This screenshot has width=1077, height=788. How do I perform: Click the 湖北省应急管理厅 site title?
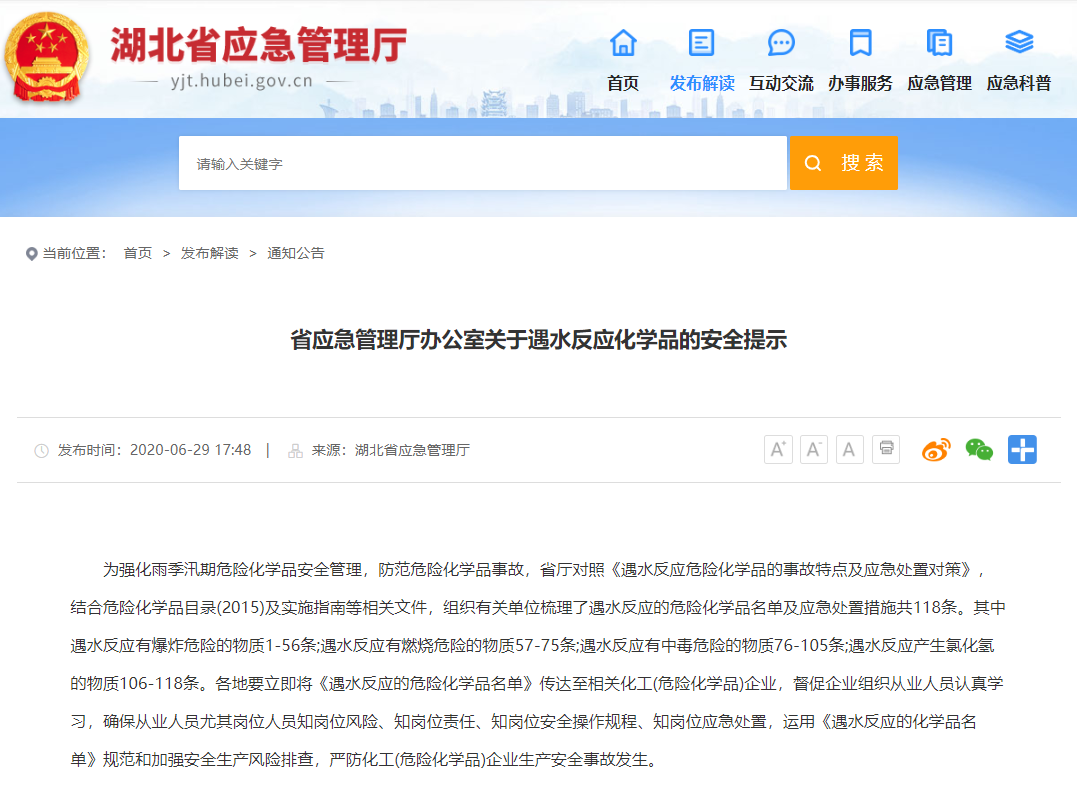tap(258, 45)
